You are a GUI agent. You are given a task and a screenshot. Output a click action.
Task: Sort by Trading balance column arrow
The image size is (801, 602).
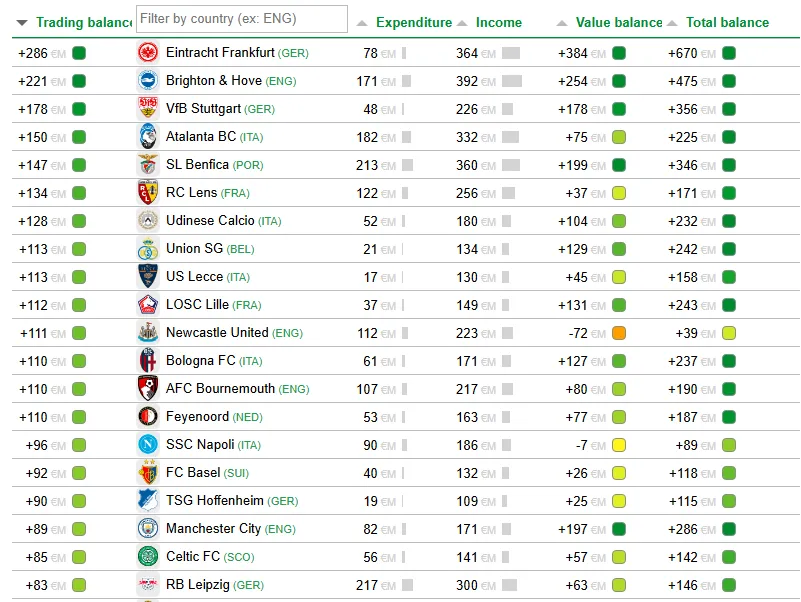click(21, 23)
